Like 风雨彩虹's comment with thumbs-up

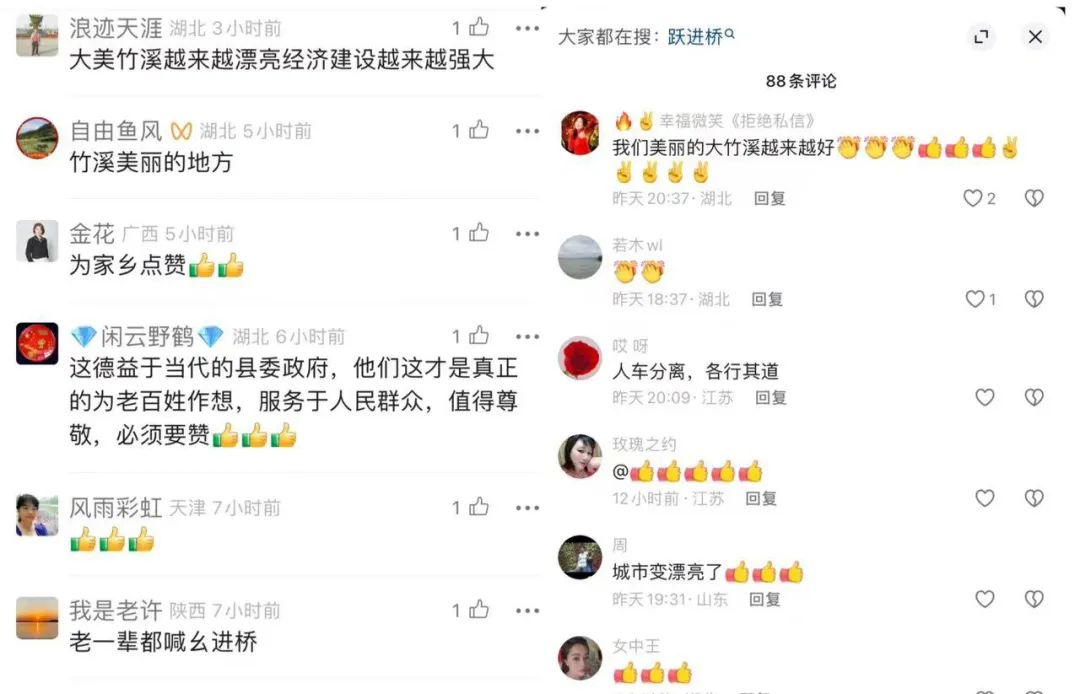click(x=479, y=507)
